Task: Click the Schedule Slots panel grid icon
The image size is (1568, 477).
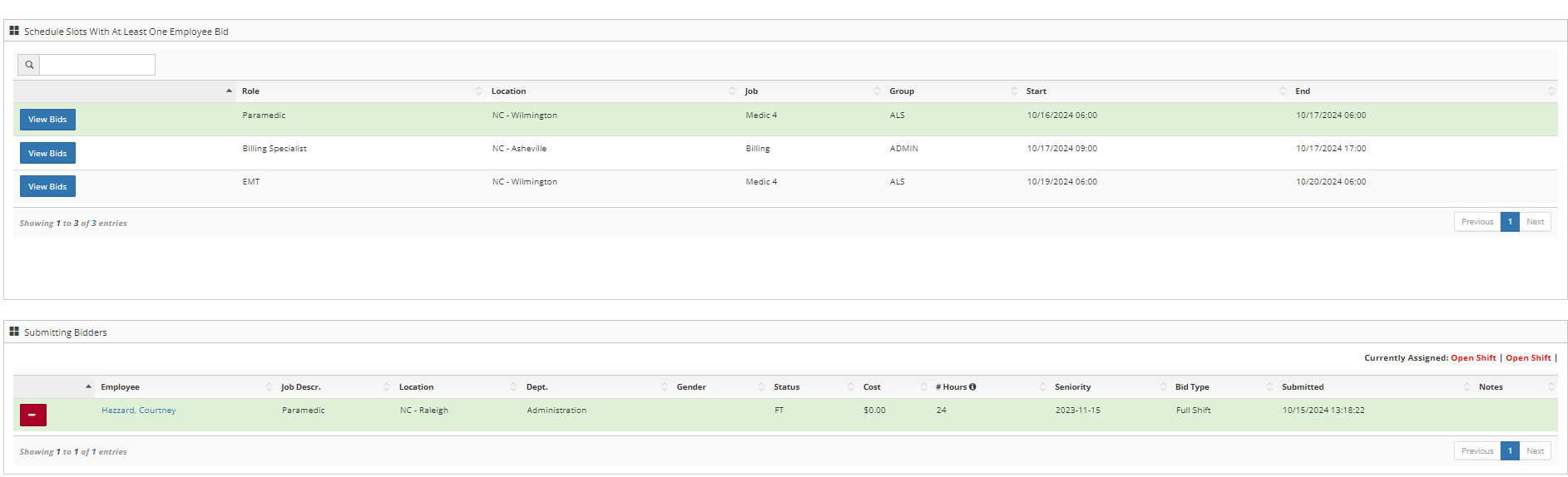Action: (14, 31)
